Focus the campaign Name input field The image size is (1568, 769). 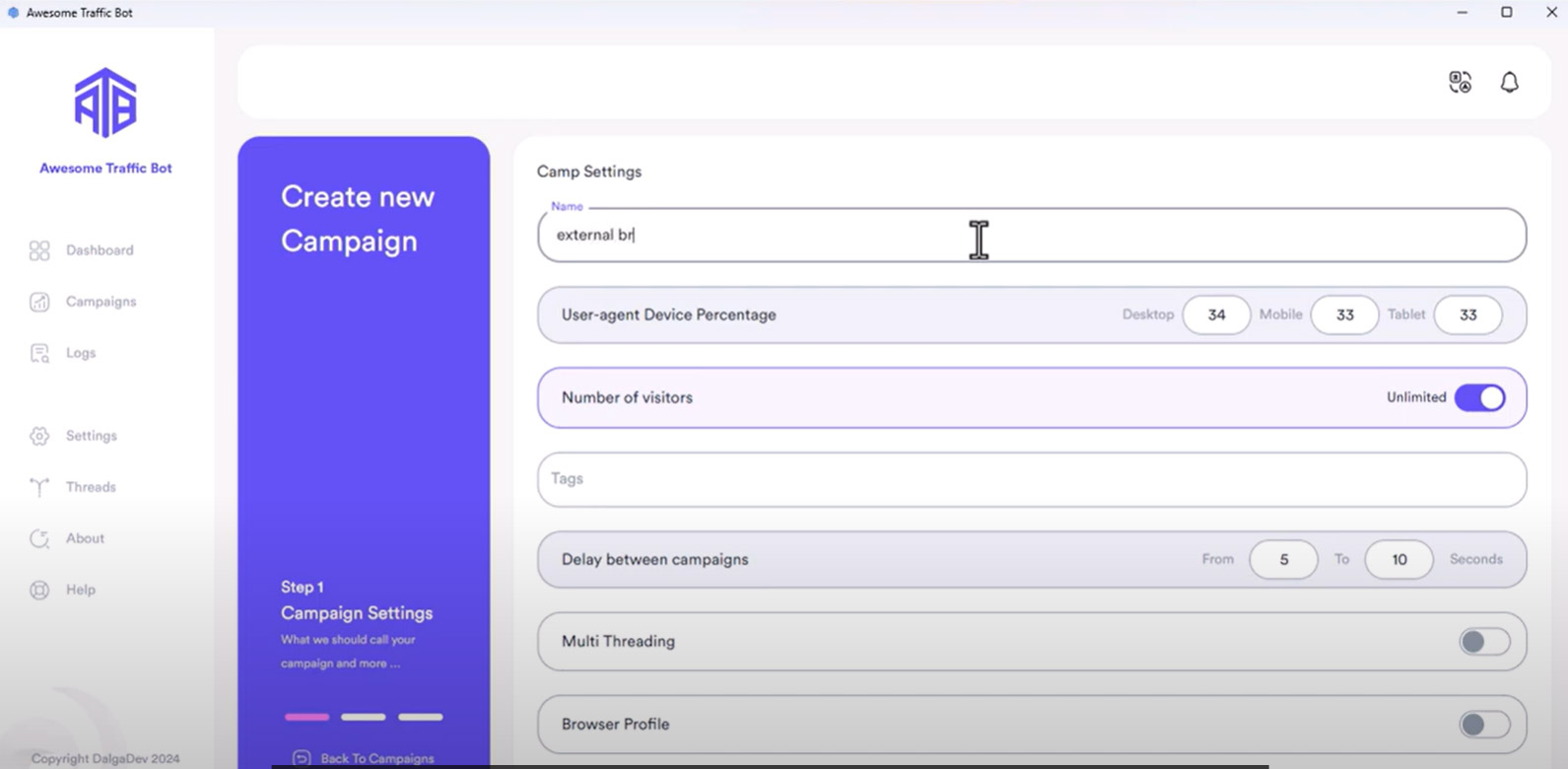pyautogui.click(x=1032, y=235)
